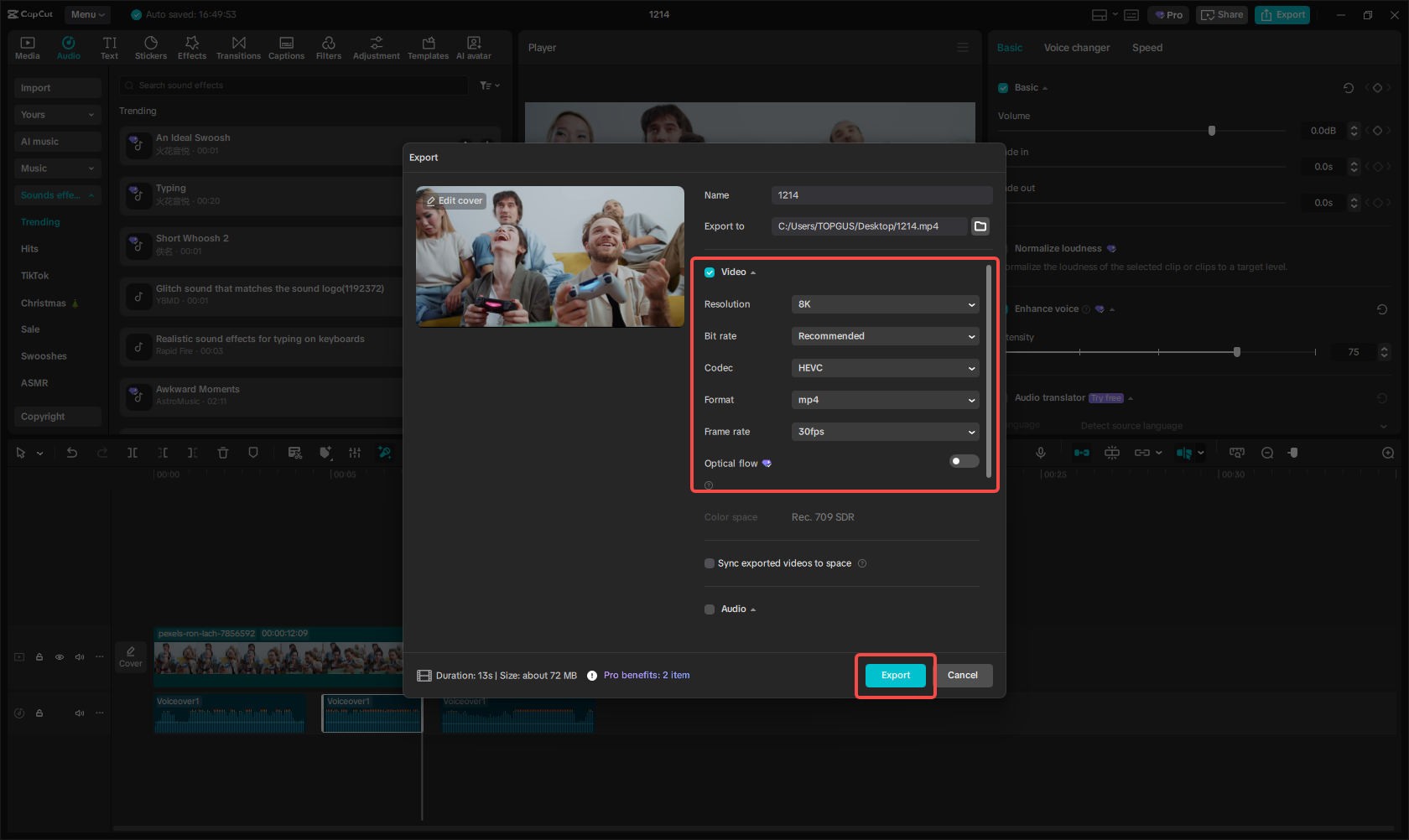Open the Transitions panel

pyautogui.click(x=238, y=46)
